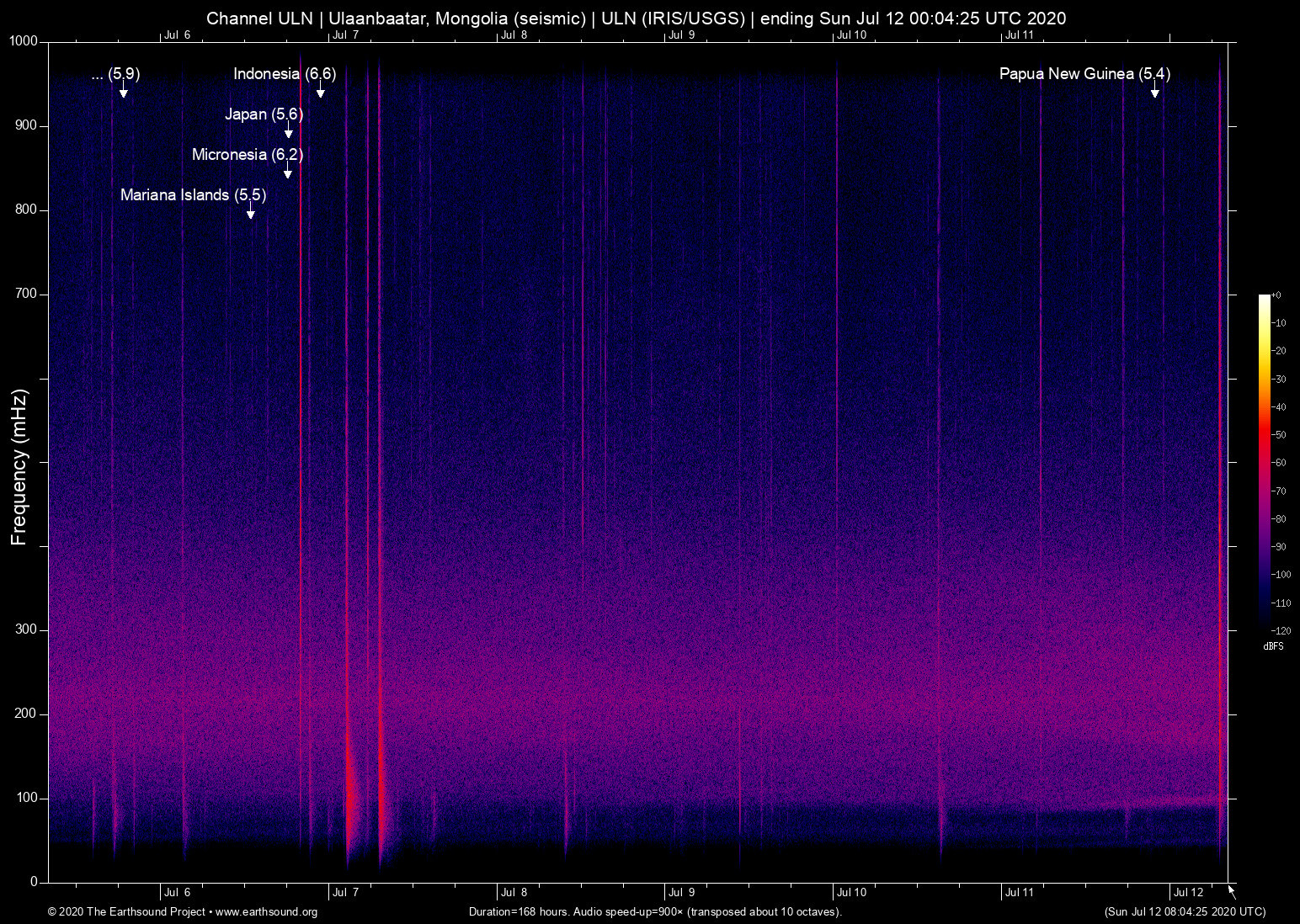Viewport: 1300px width, 924px height.
Task: Click the 1000 tick on the frequency axis
Action: 24,41
